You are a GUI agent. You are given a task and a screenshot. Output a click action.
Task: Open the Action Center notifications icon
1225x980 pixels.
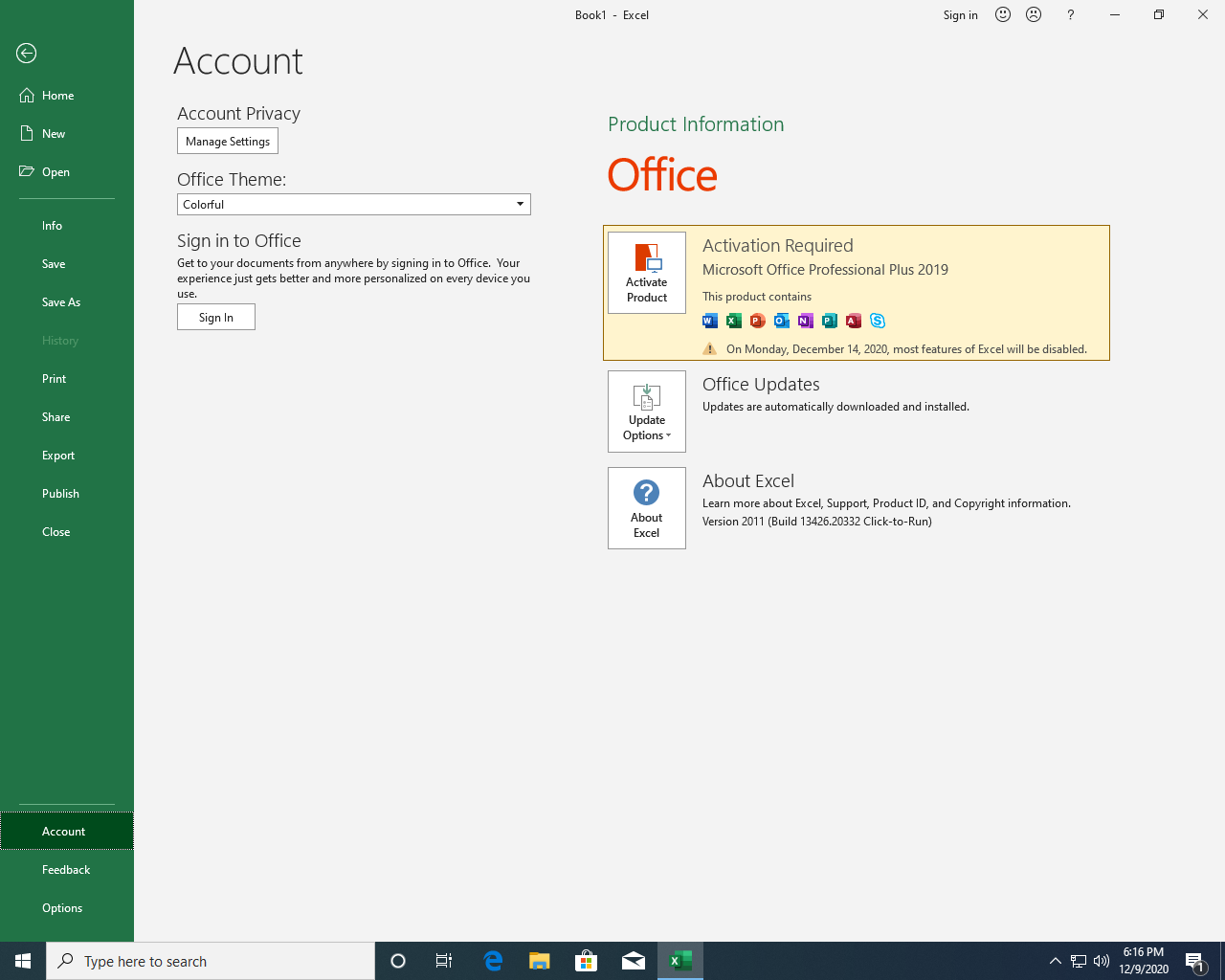[1194, 961]
